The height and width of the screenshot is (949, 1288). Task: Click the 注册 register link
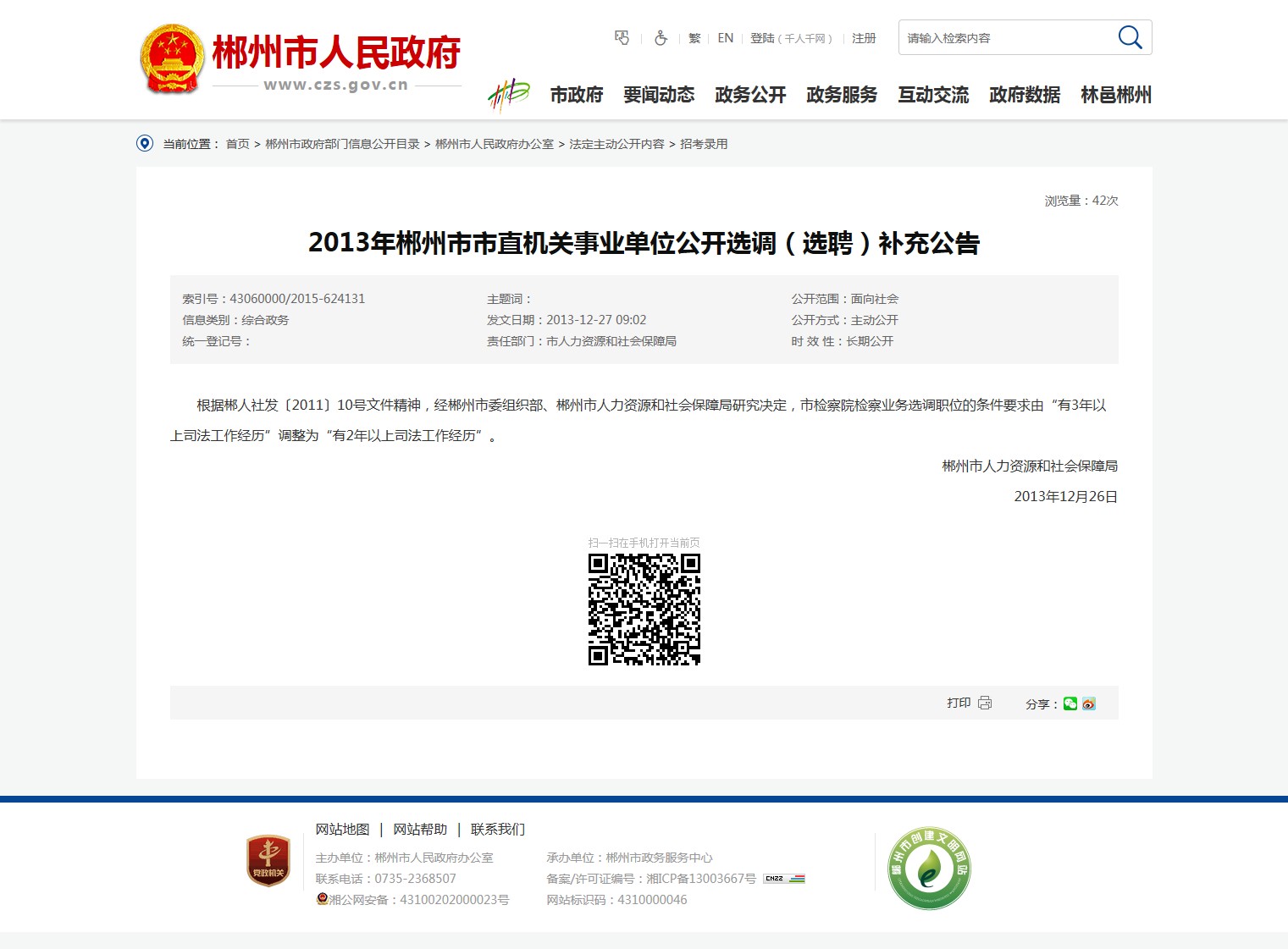coord(864,38)
